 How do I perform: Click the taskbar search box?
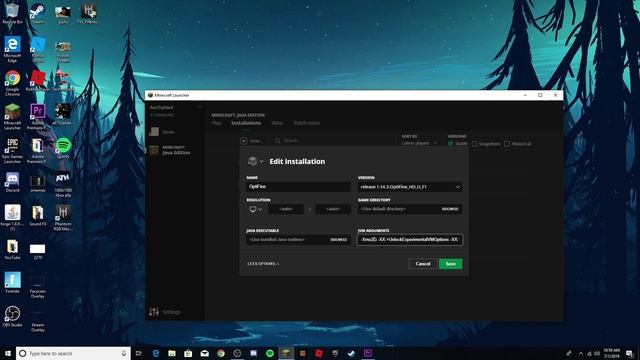click(73, 353)
